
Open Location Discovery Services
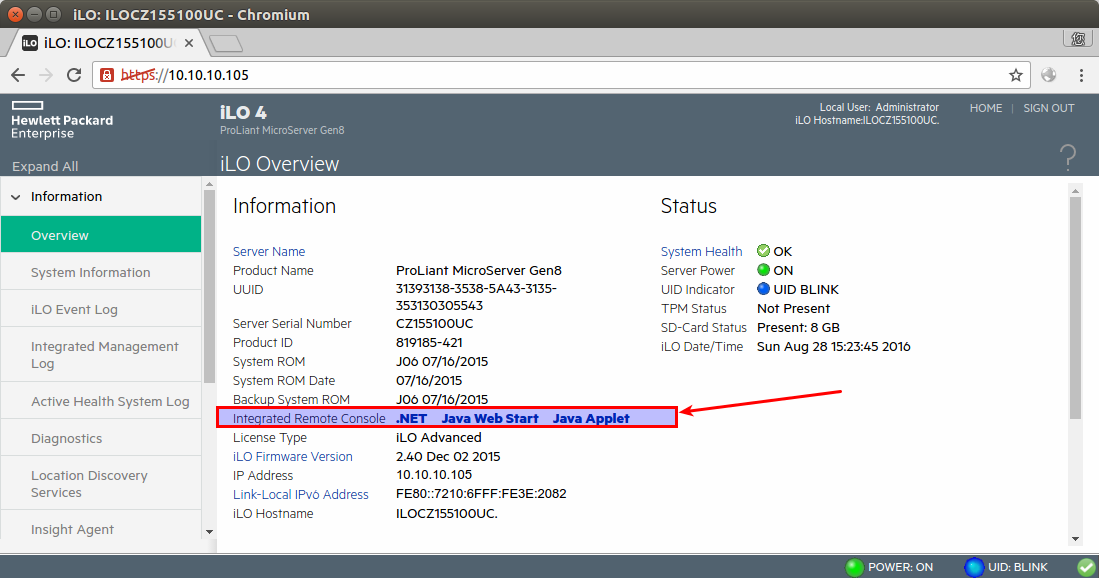click(x=101, y=483)
